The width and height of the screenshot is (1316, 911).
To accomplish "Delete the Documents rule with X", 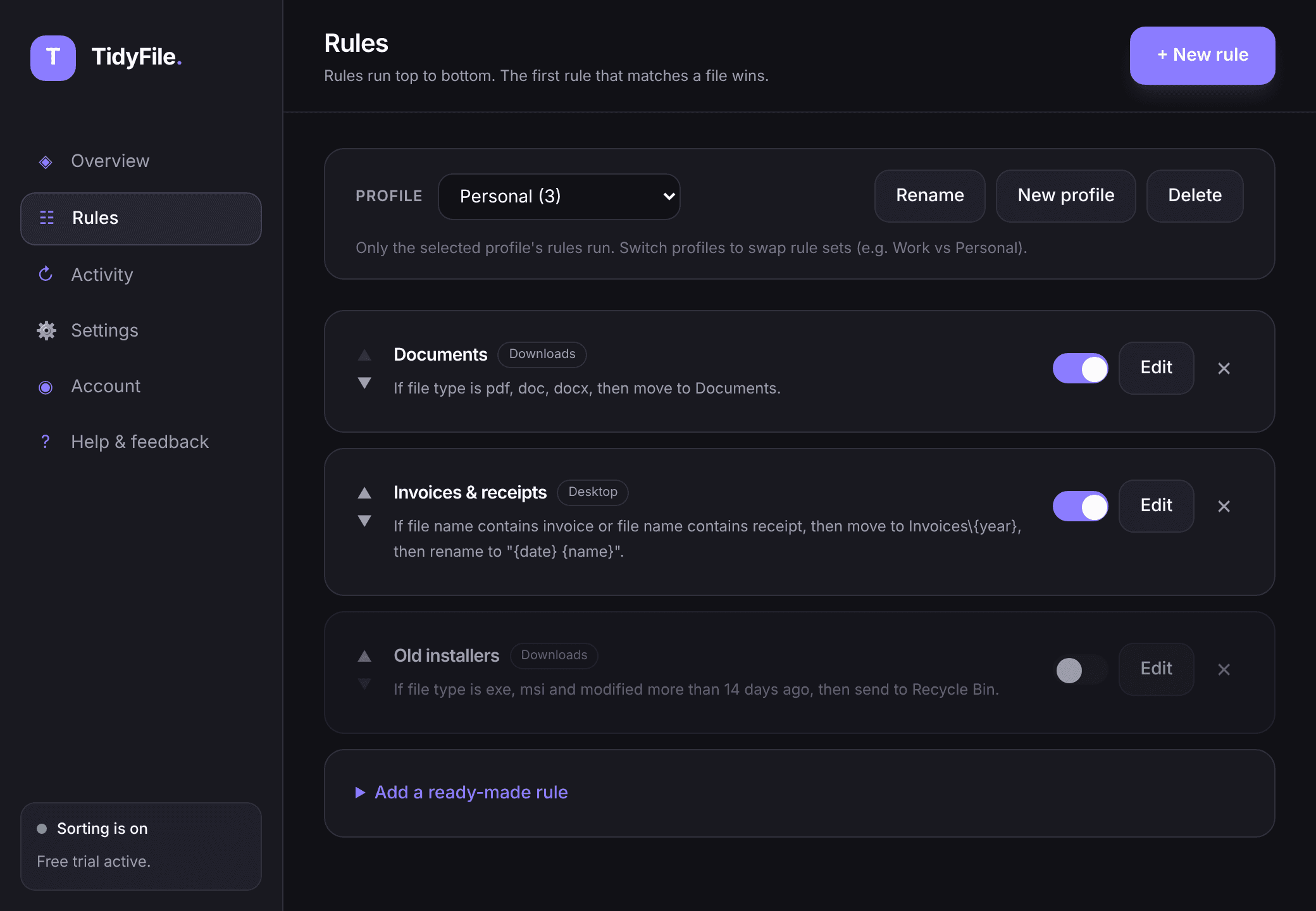I will 1224,368.
